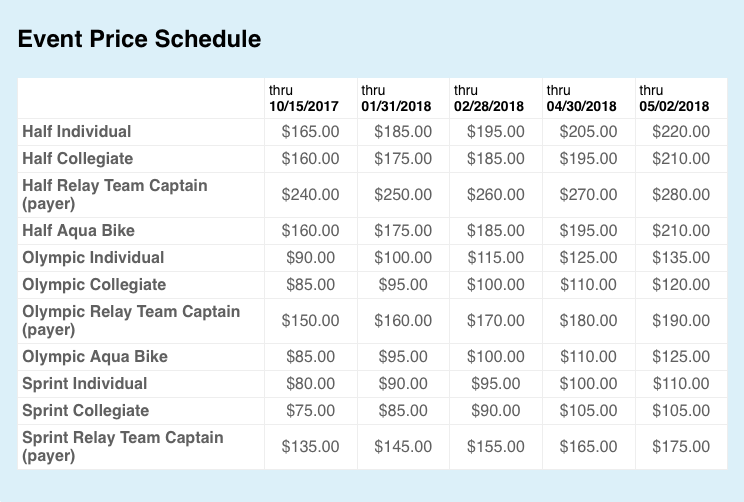Click the Half Individual row label
The height and width of the screenshot is (502, 744).
point(77,131)
